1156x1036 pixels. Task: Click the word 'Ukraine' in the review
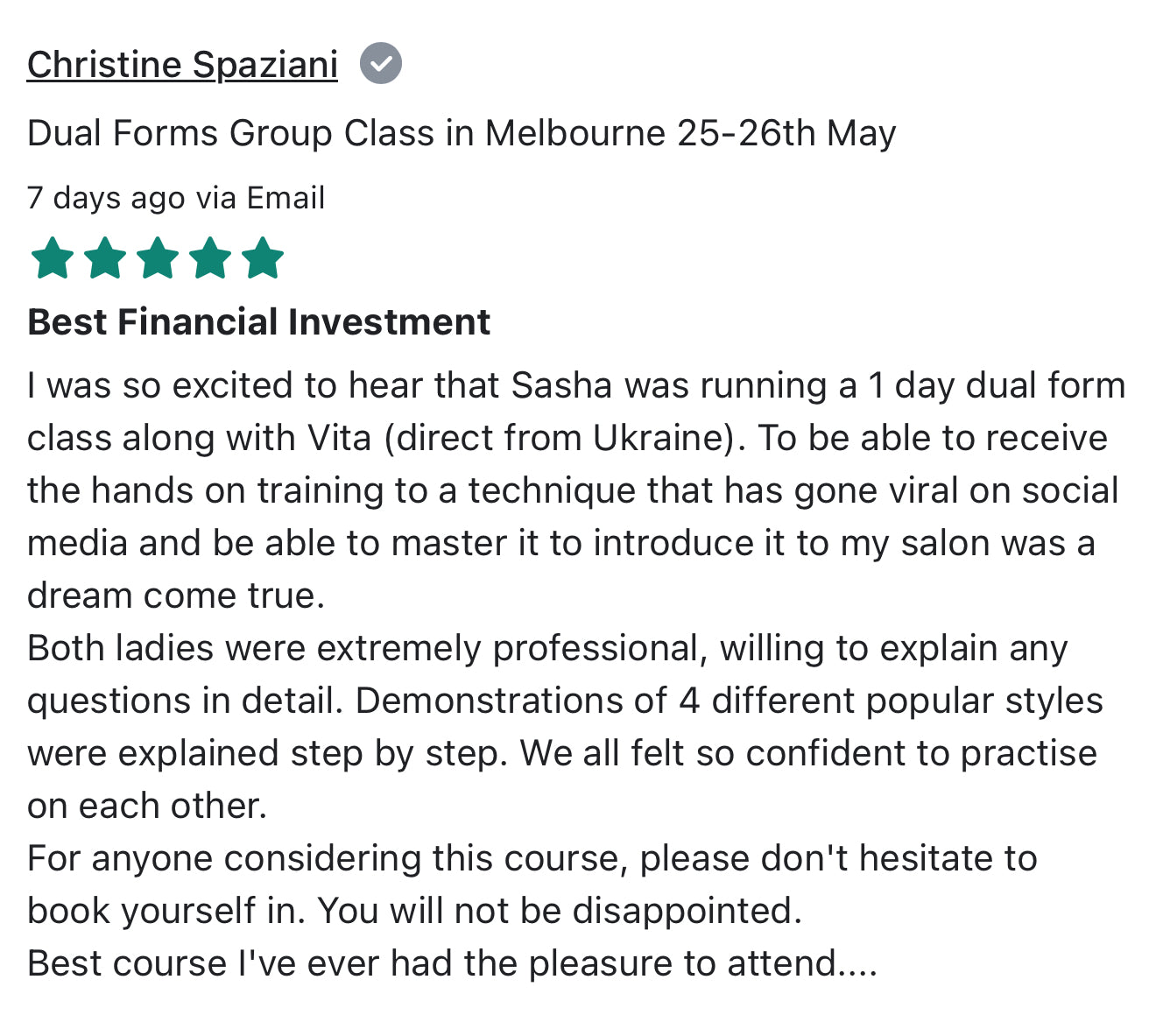click(659, 438)
